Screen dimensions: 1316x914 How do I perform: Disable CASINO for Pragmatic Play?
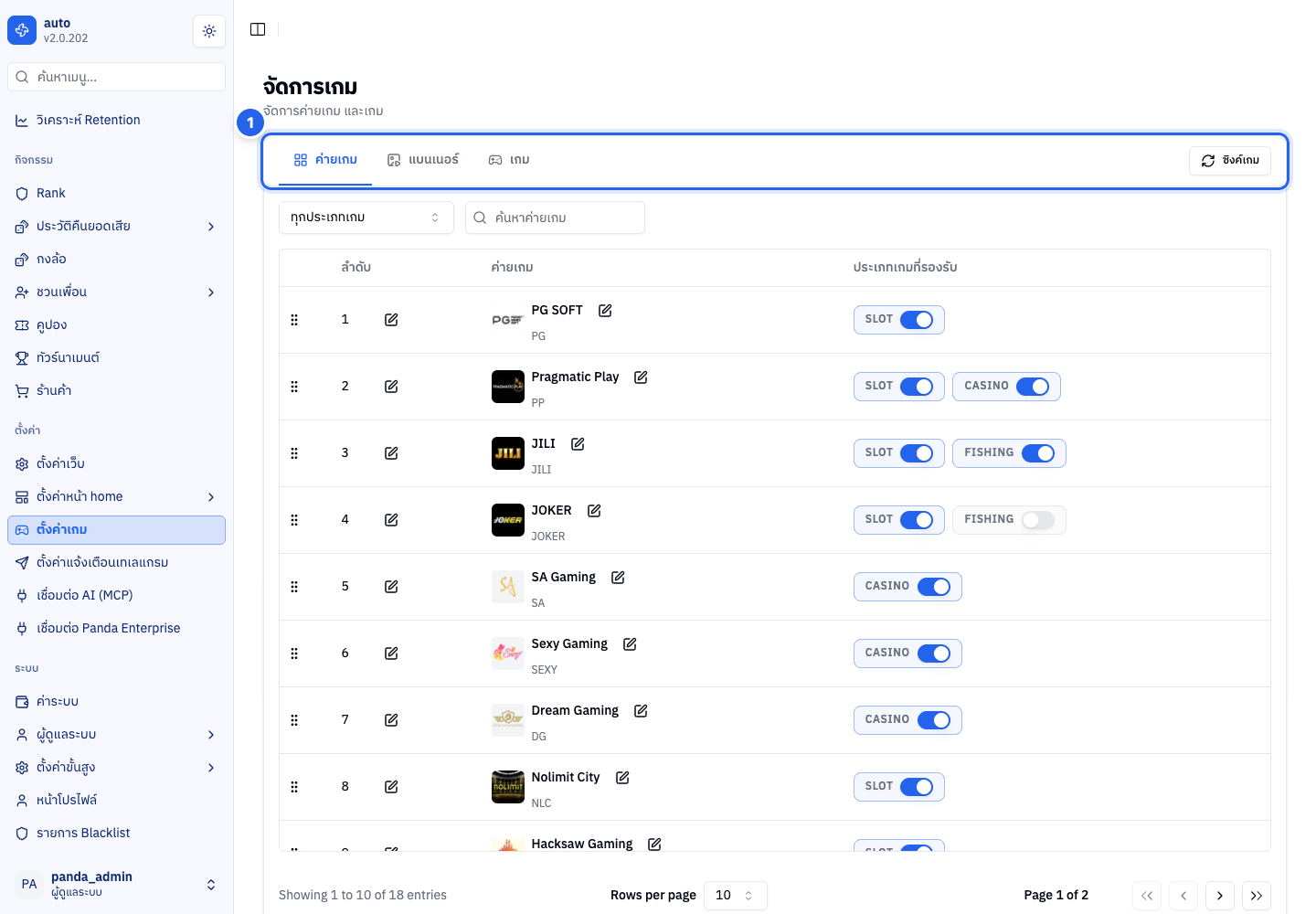click(x=1033, y=387)
